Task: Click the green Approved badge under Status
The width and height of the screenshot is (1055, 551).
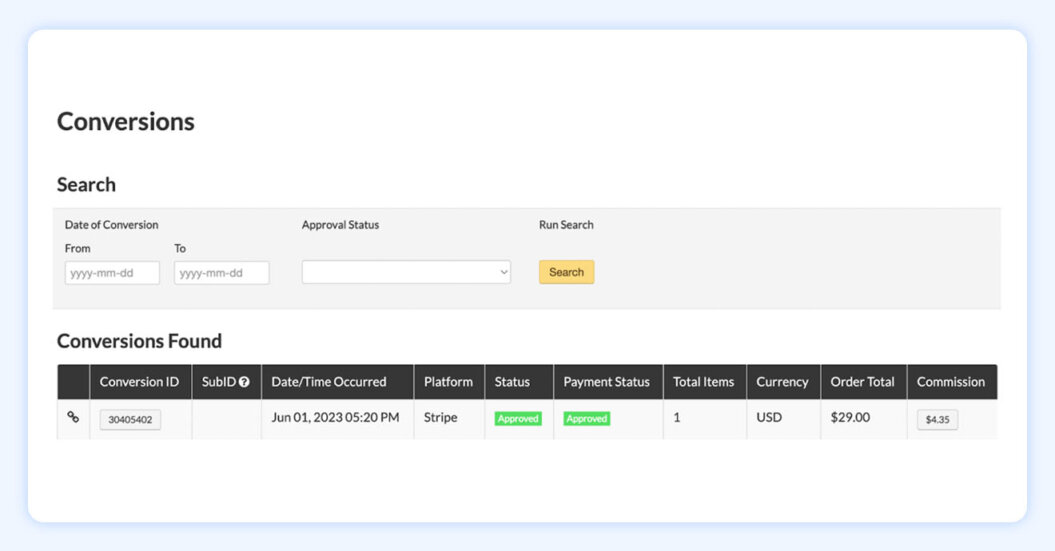Action: pyautogui.click(x=518, y=419)
